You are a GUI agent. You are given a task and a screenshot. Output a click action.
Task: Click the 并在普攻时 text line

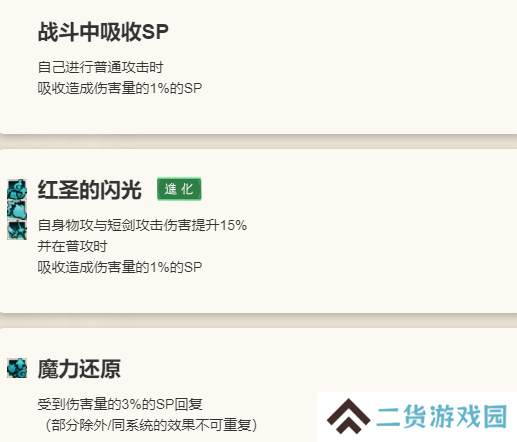[72, 246]
